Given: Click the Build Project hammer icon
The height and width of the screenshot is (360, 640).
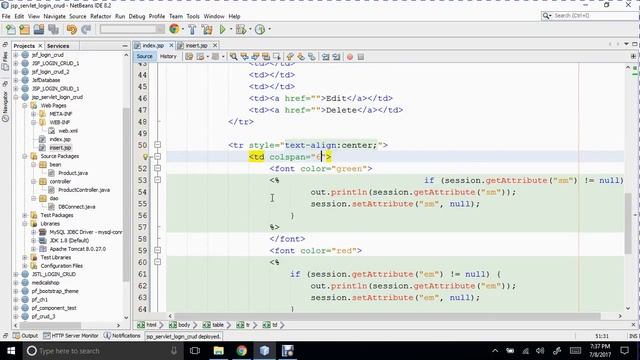Looking at the screenshot, I should [192, 29].
